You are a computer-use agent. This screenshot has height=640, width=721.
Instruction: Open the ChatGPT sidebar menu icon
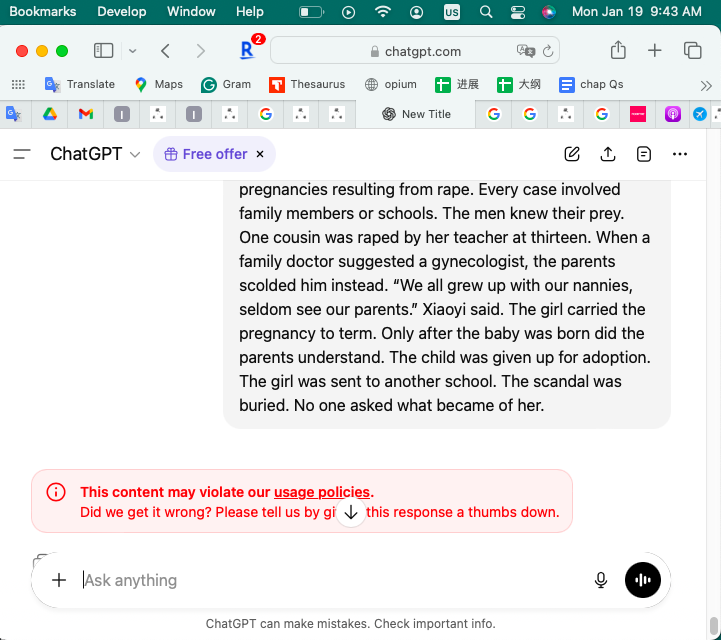22,154
